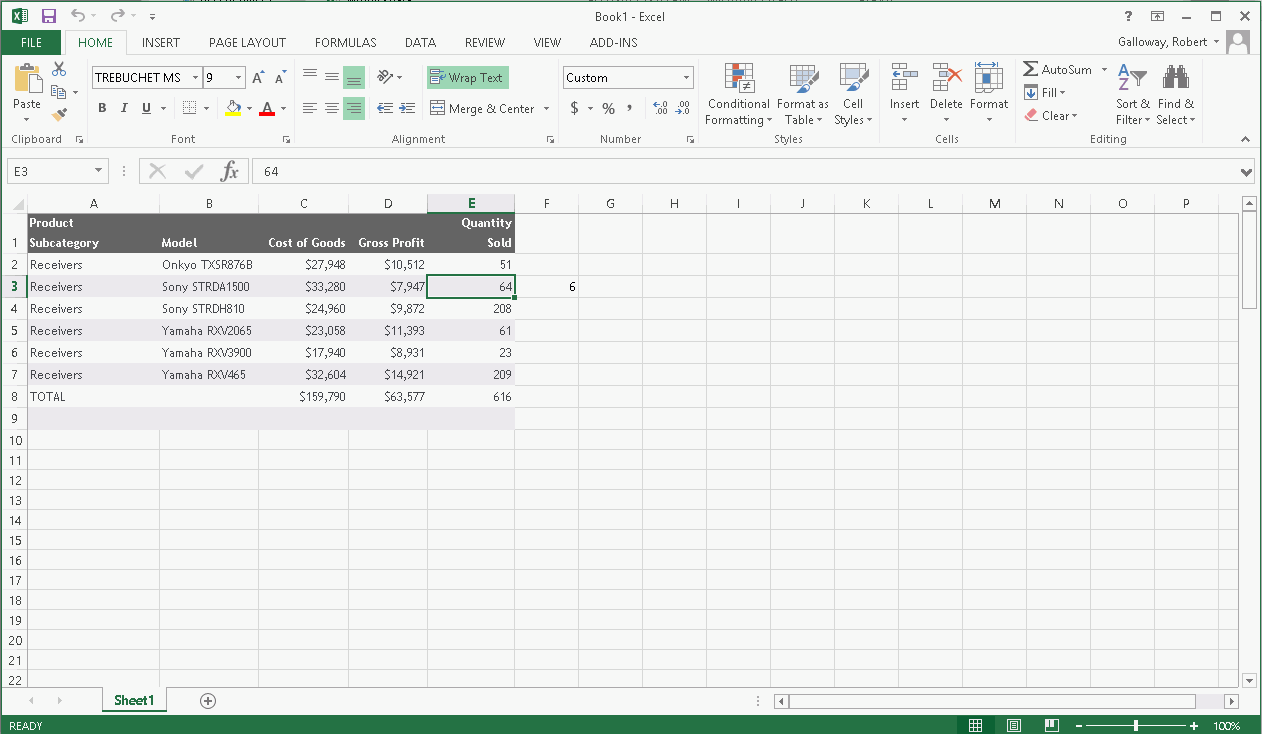Viewport: 1262px width, 734px height.
Task: Switch to the PAGE LAYOUT tab
Action: (247, 42)
